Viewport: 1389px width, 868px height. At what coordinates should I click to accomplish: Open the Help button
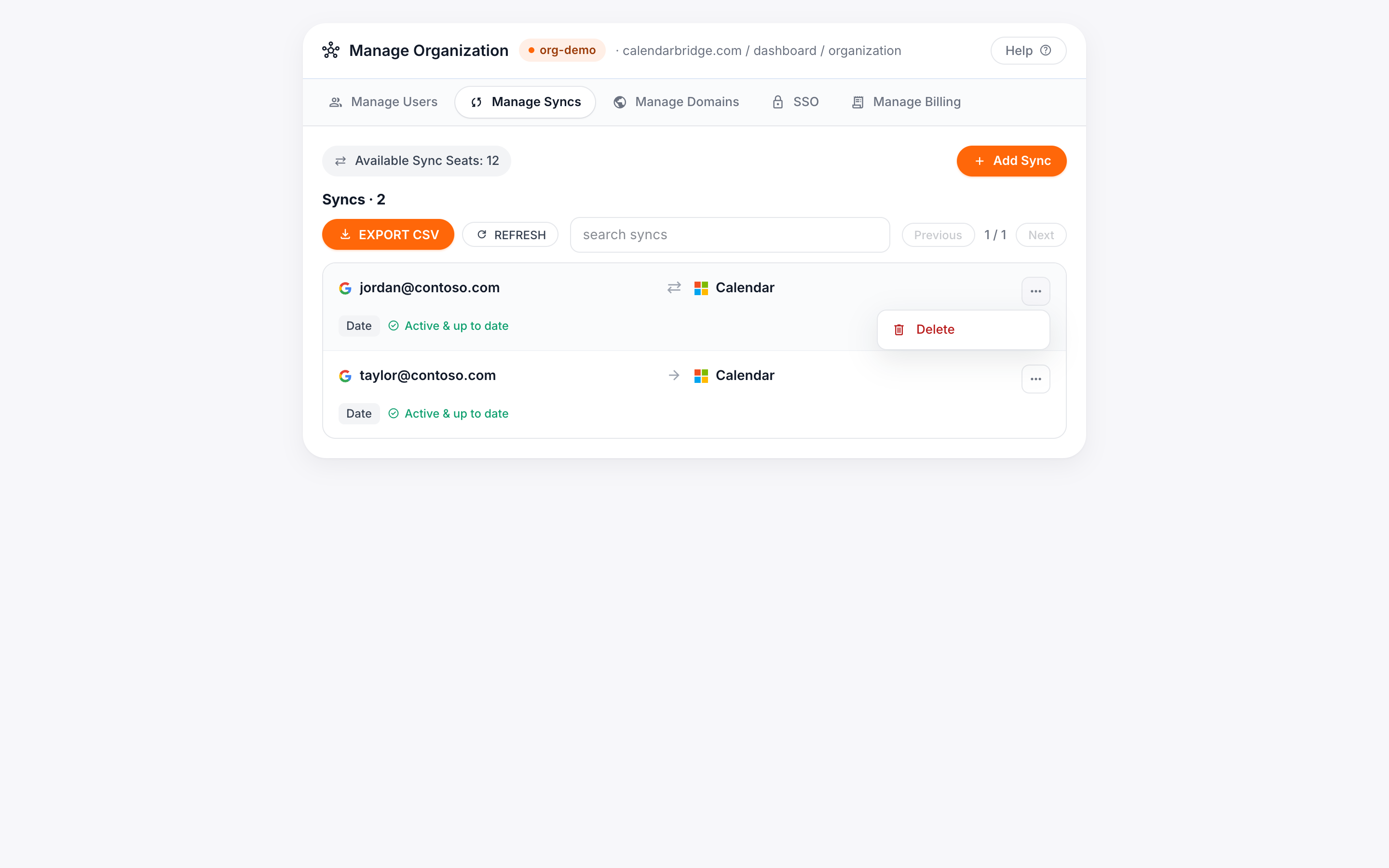tap(1028, 51)
